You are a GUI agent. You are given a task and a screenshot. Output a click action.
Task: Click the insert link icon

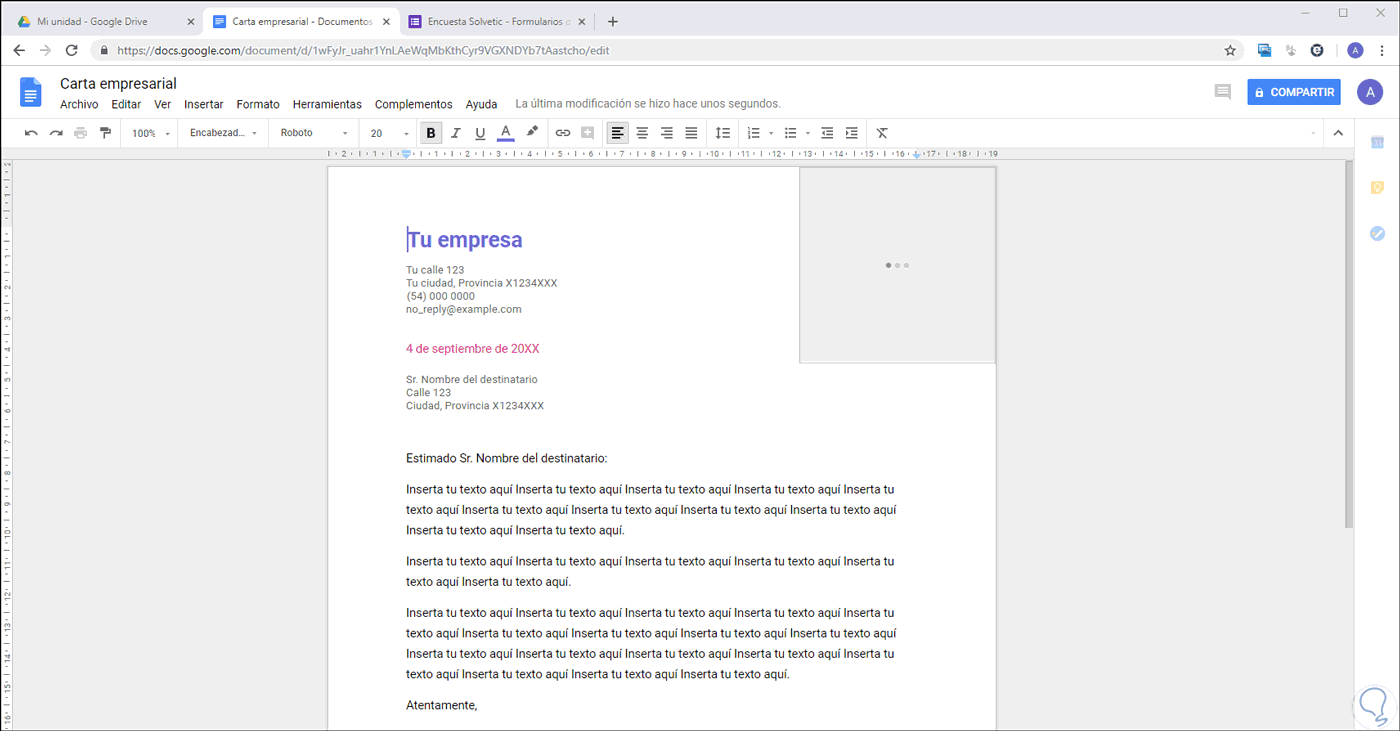(563, 133)
